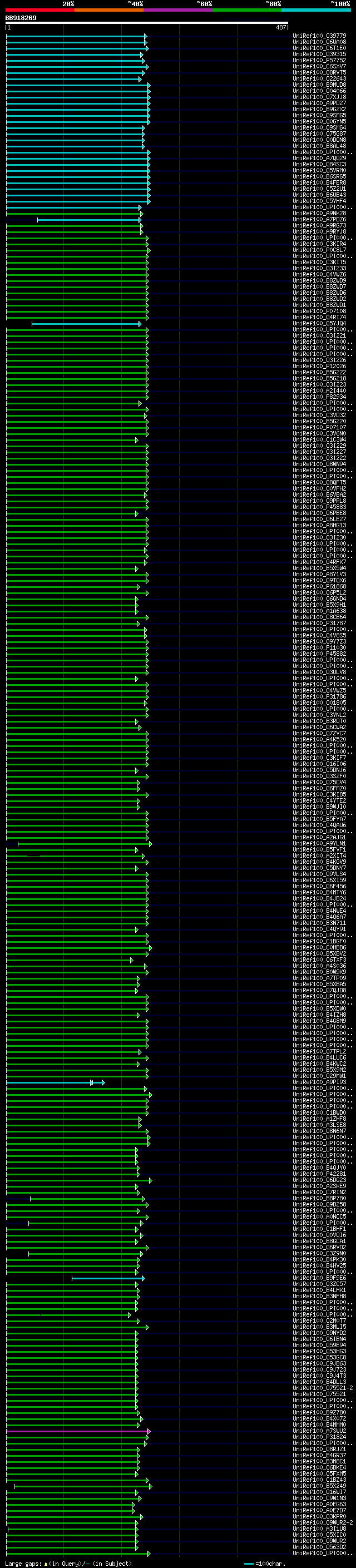
Task: Click the purple ~60% identity legend segment
Action: click(x=177, y=10)
